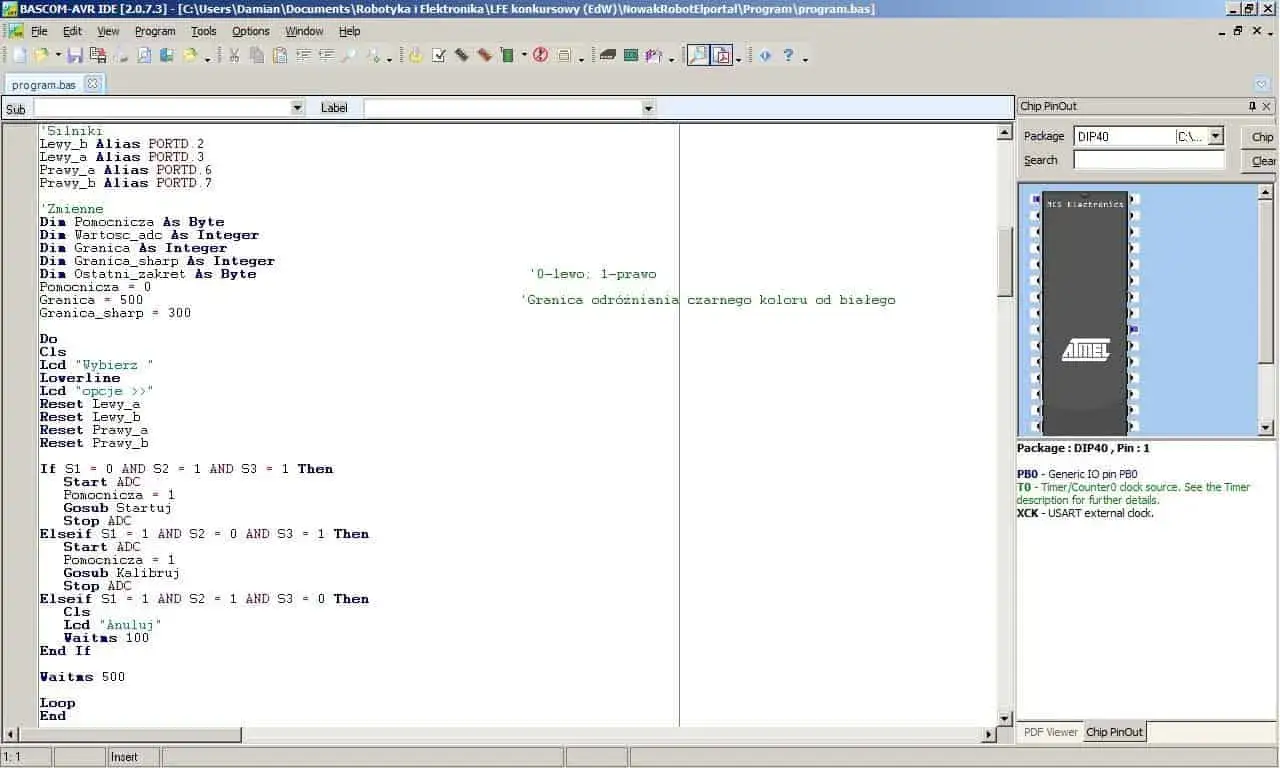Click the code editor vertical scrollbar thumb
This screenshot has width=1280, height=768.
point(1005,260)
